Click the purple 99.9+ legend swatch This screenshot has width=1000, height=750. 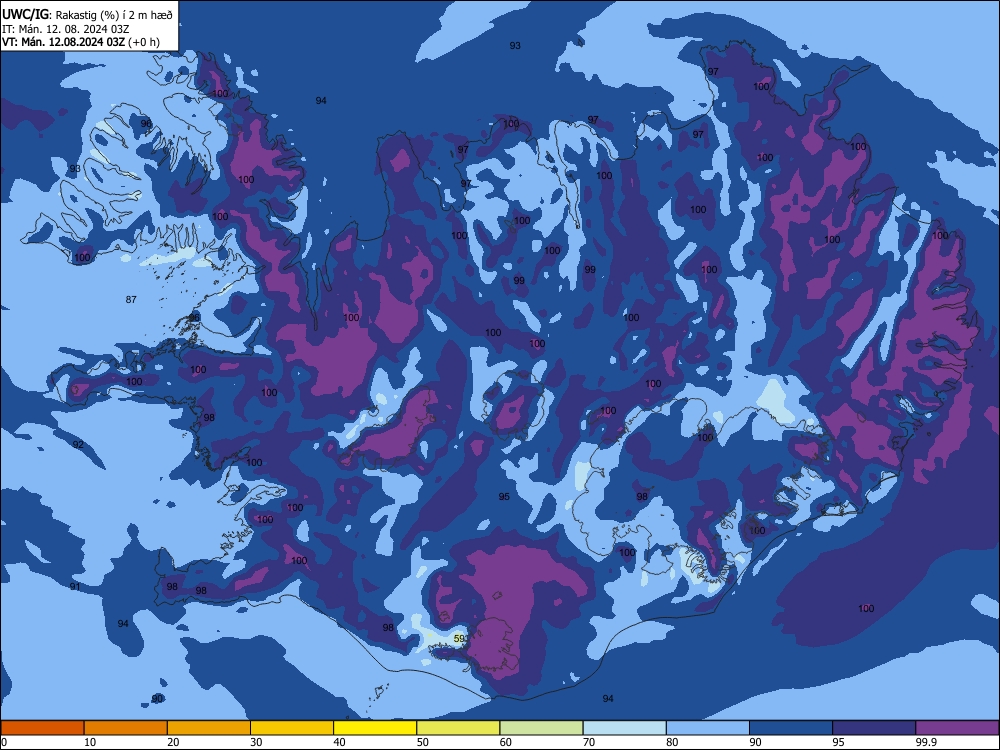957,728
